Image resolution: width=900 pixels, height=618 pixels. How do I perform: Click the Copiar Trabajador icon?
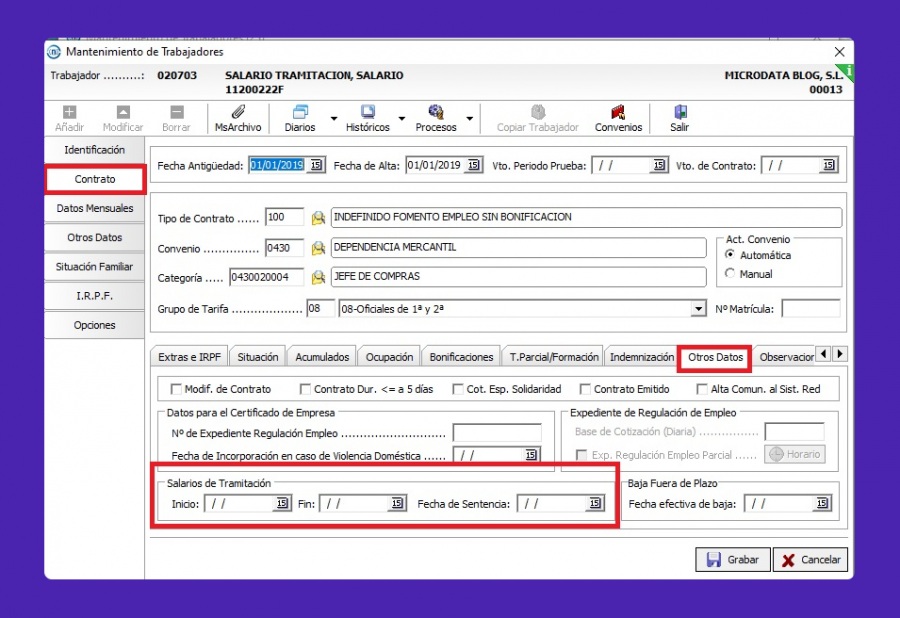[x=538, y=111]
